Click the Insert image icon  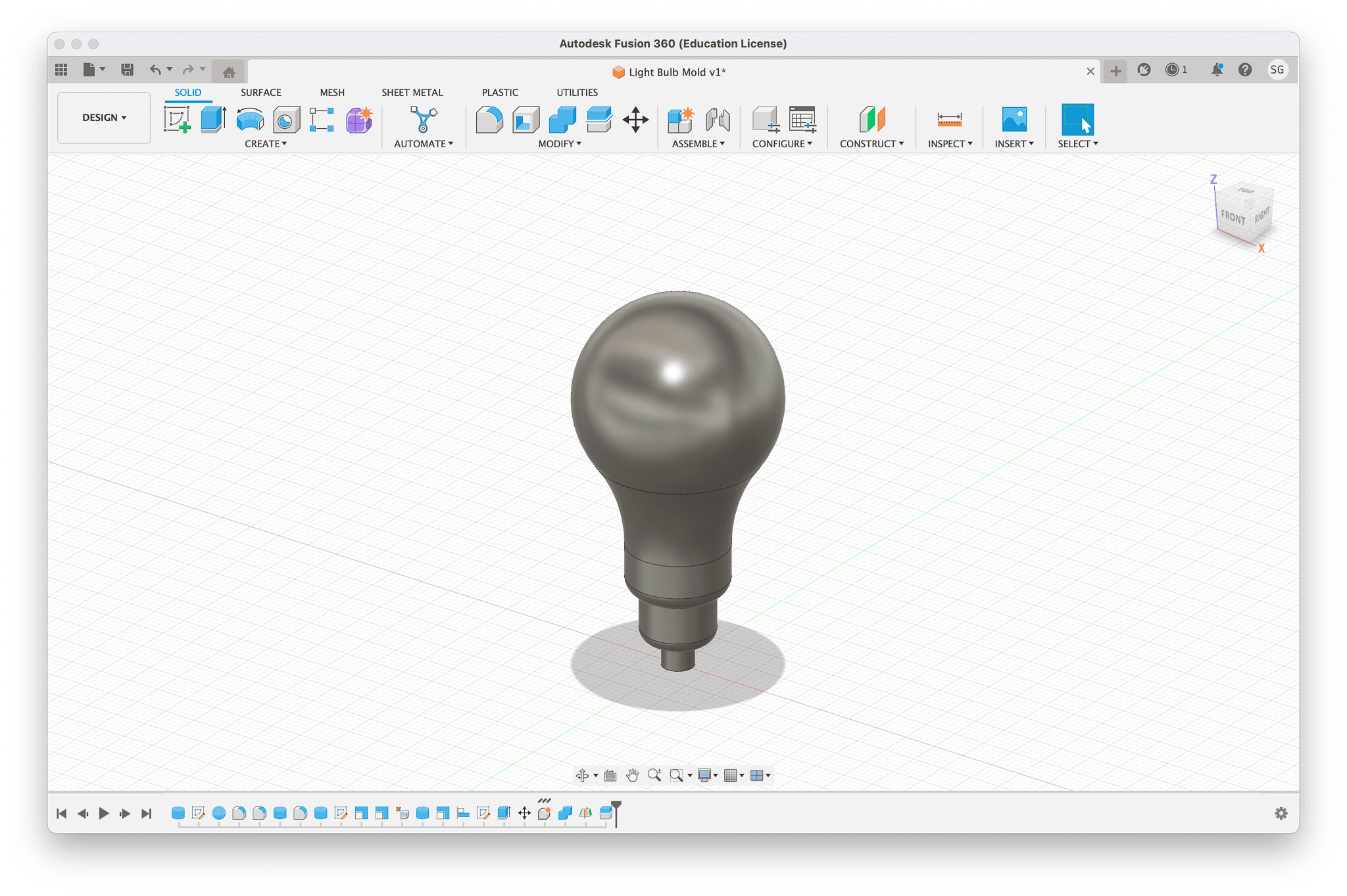click(1014, 120)
